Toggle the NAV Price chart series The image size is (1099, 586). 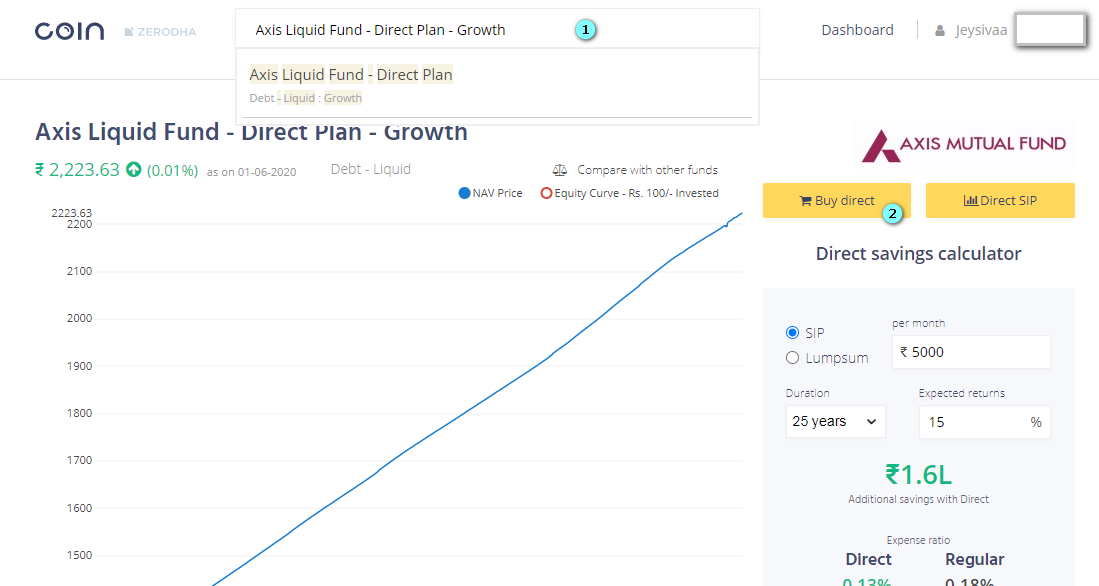(491, 193)
